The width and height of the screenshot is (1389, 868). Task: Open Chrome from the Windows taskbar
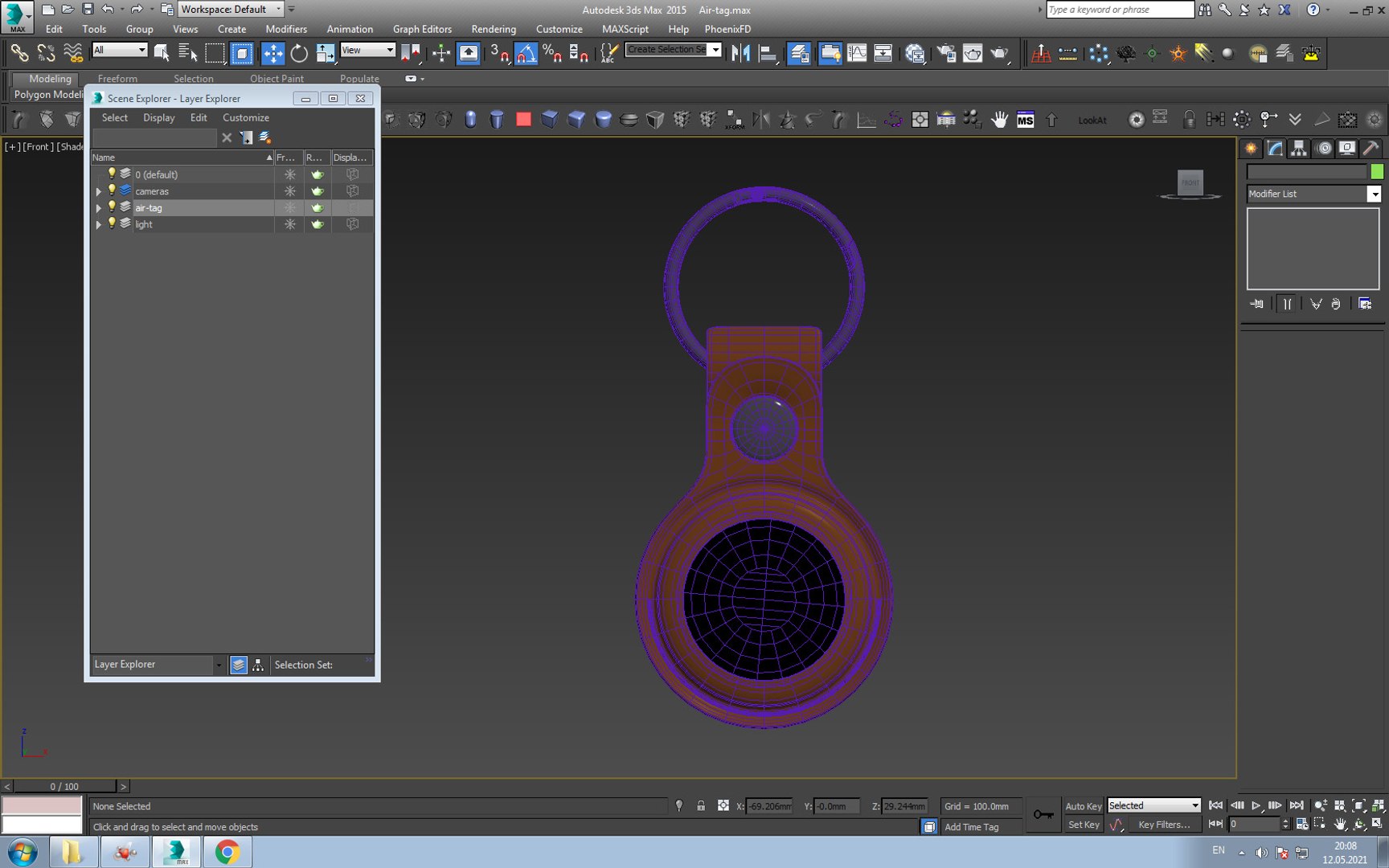click(x=227, y=852)
